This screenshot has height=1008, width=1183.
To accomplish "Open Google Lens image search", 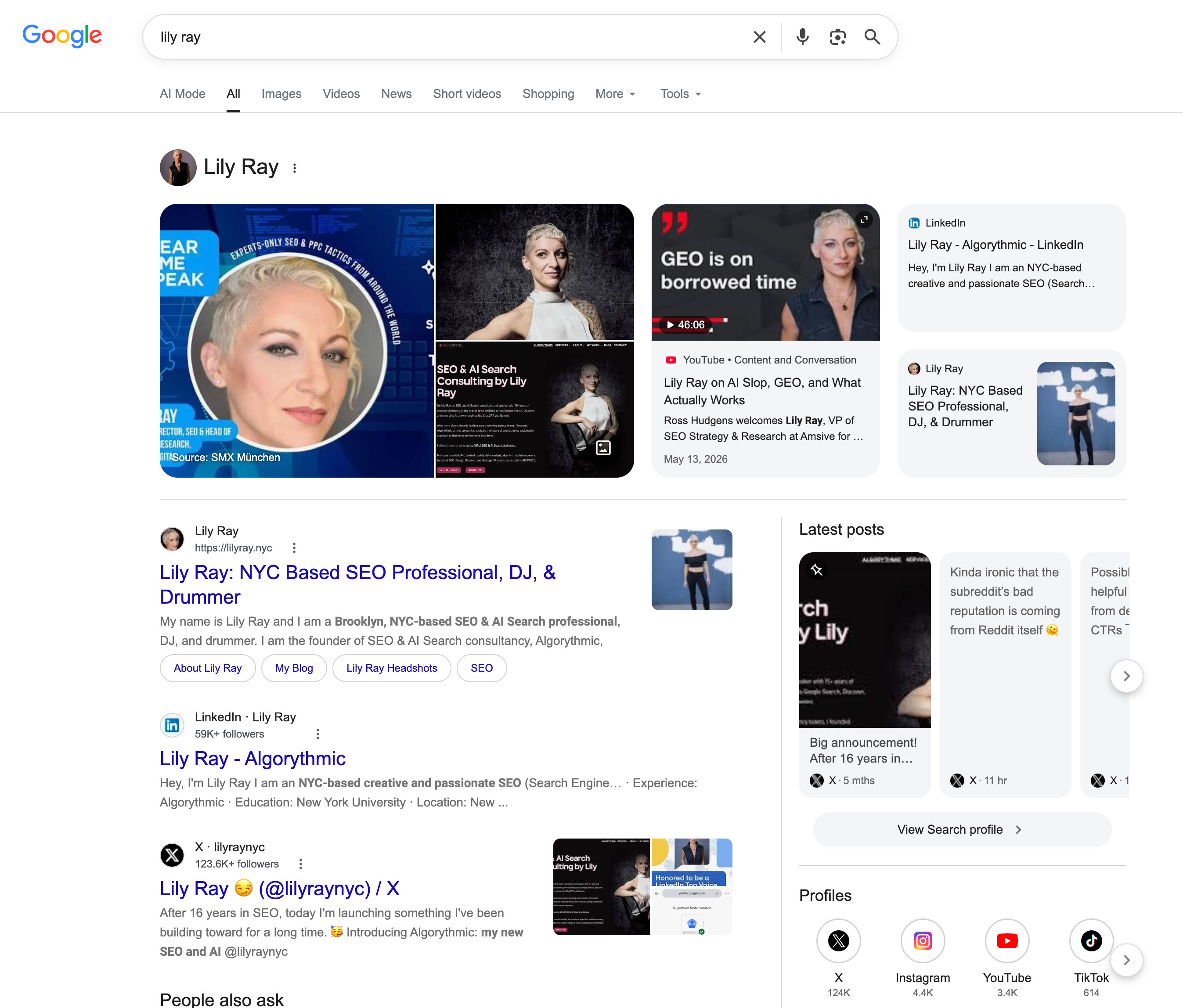I will pyautogui.click(x=837, y=37).
